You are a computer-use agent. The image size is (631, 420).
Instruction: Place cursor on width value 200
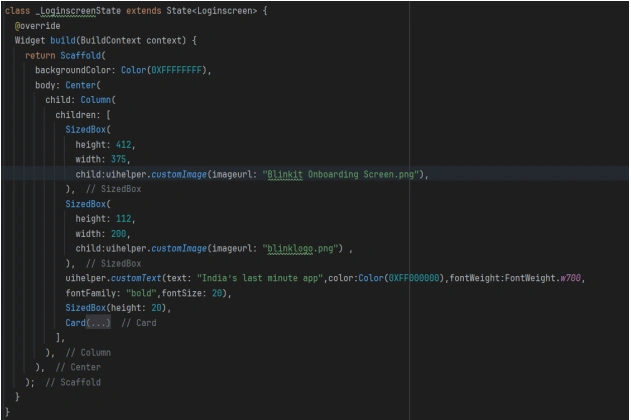coord(124,233)
